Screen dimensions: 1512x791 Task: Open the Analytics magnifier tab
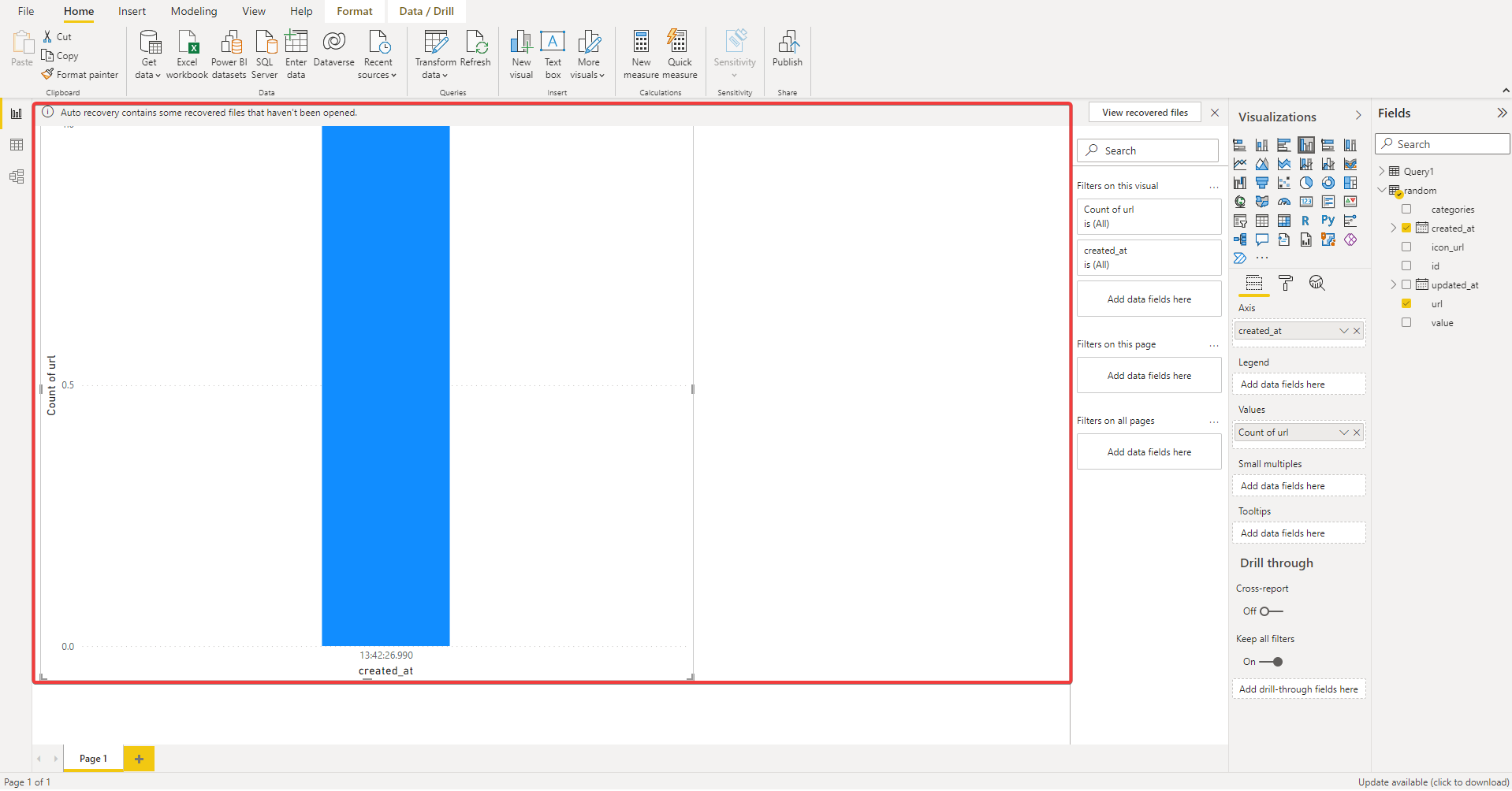coord(1316,283)
